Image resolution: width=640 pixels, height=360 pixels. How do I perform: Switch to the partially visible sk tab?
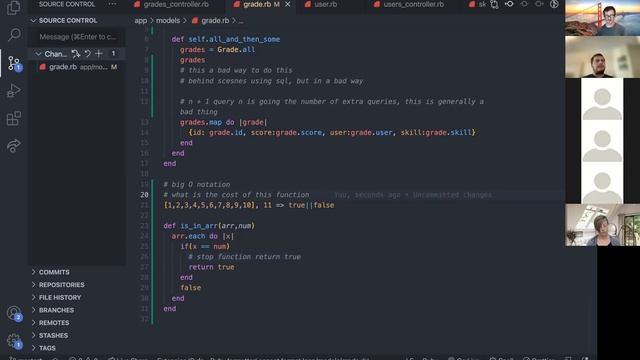(x=478, y=4)
